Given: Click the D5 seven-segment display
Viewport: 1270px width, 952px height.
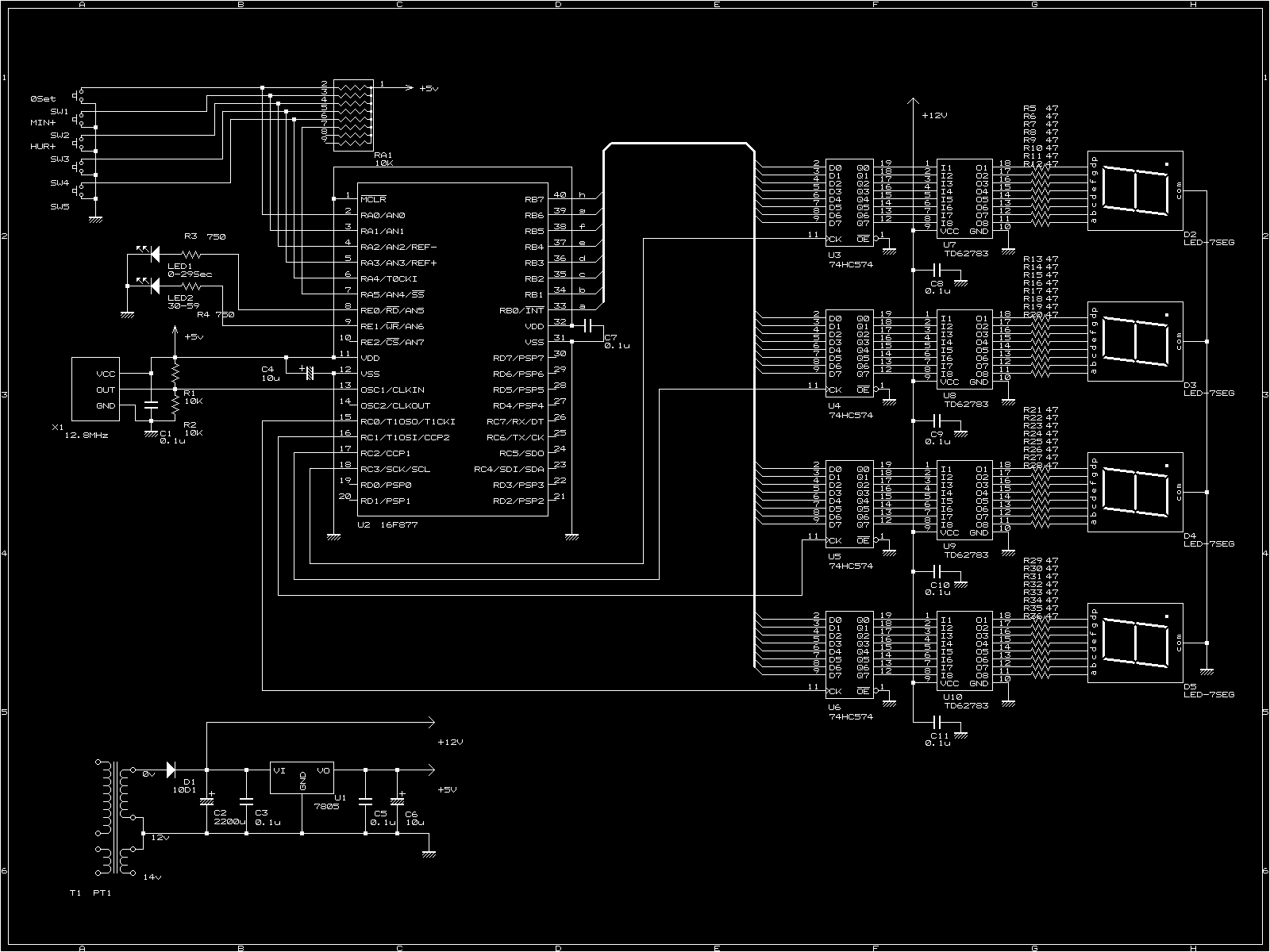Looking at the screenshot, I should click(x=1135, y=643).
